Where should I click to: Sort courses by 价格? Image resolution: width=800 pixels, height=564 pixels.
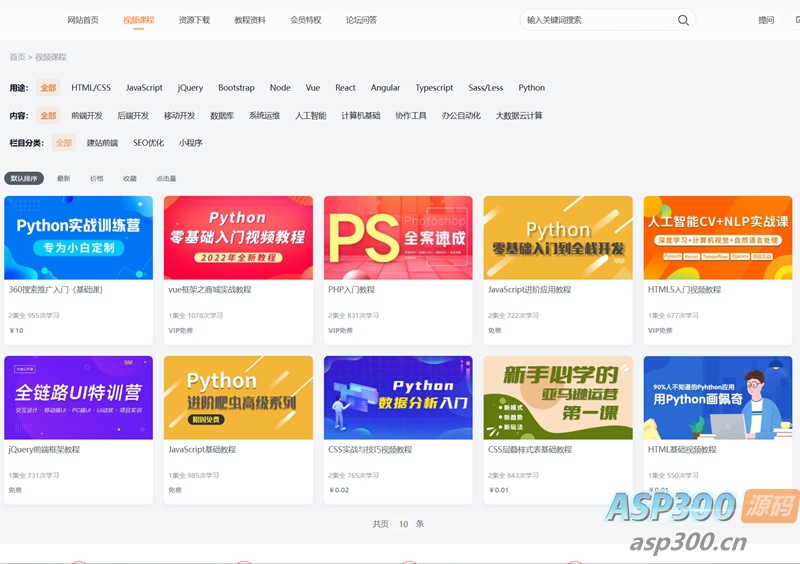[96, 179]
